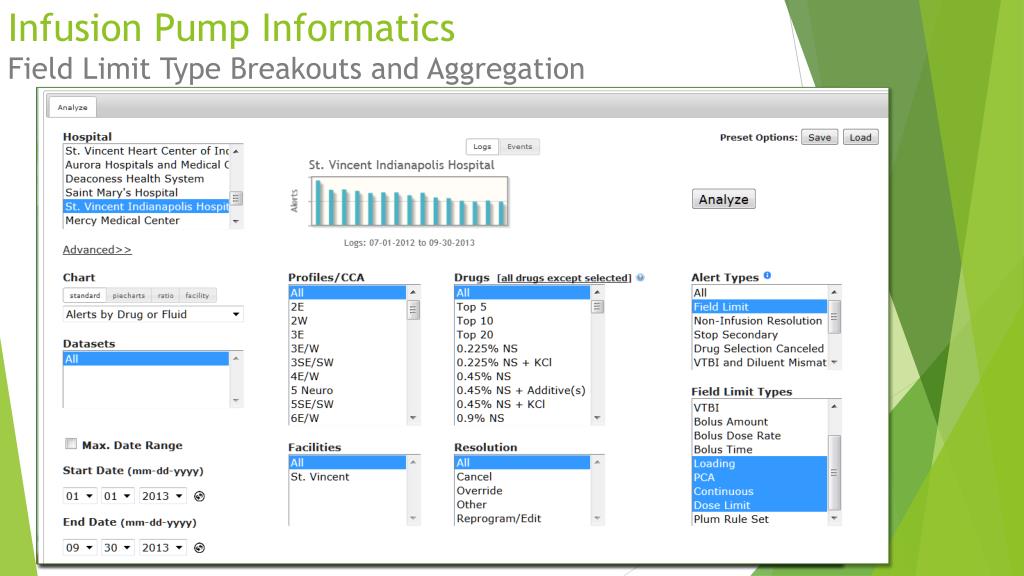Select Override in Resolution list
Screen dimensions: 1024x576
pos(479,491)
